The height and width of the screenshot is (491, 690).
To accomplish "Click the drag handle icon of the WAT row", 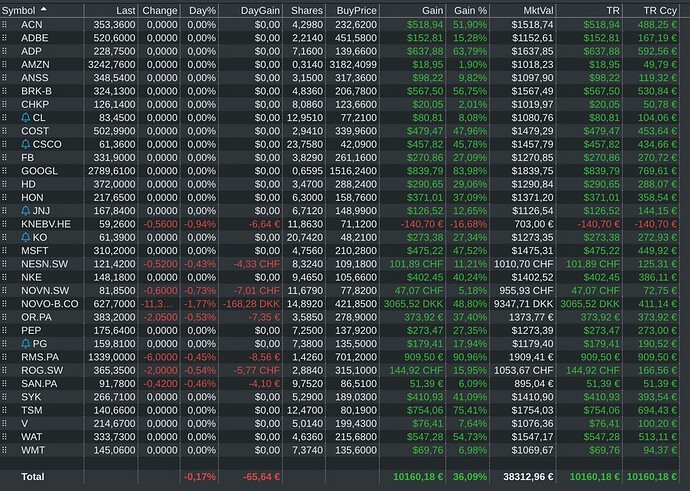I will (4, 437).
